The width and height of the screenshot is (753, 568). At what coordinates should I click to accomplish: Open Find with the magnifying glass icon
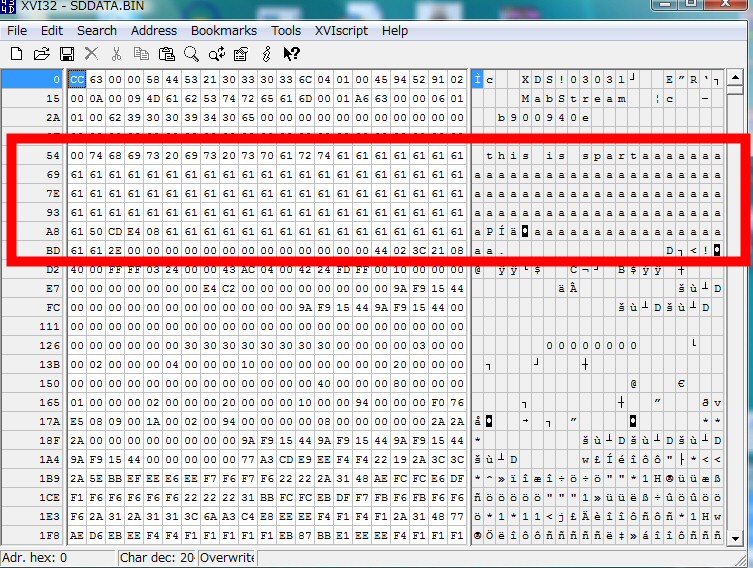(x=191, y=53)
